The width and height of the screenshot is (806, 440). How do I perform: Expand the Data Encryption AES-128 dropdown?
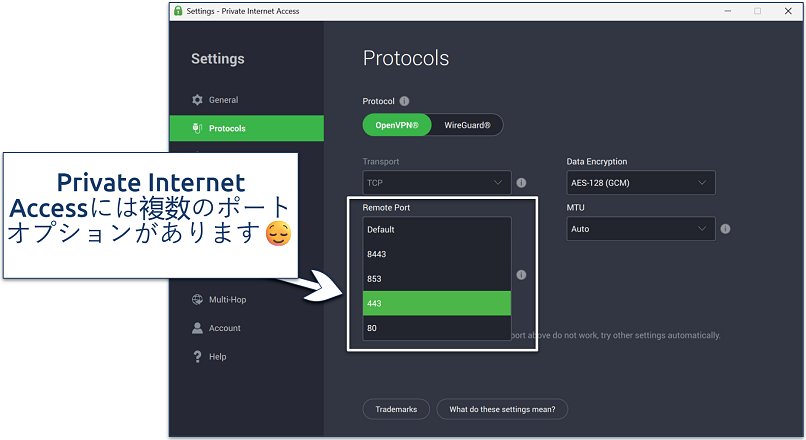[640, 183]
